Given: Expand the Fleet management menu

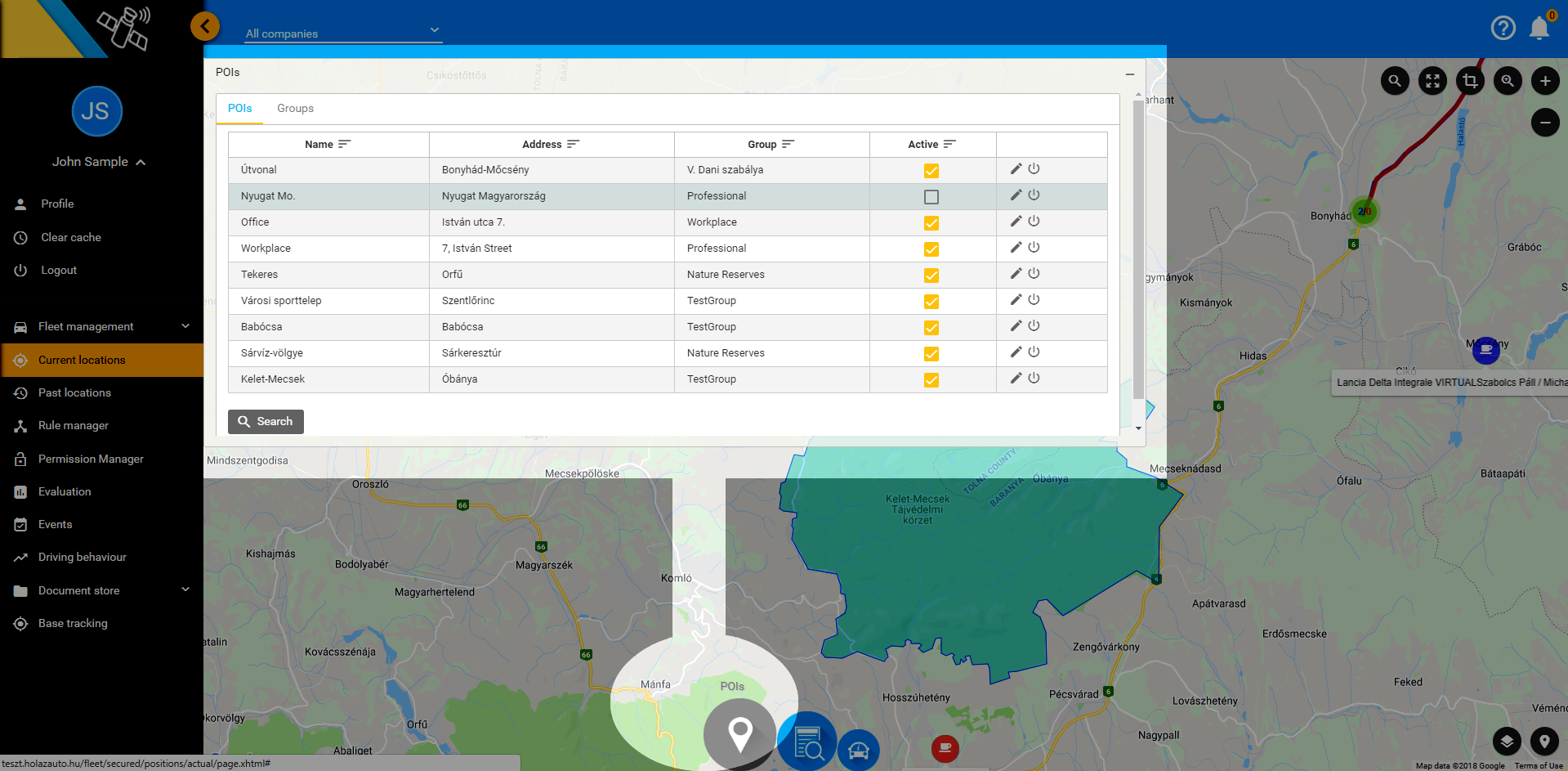Looking at the screenshot, I should [101, 327].
